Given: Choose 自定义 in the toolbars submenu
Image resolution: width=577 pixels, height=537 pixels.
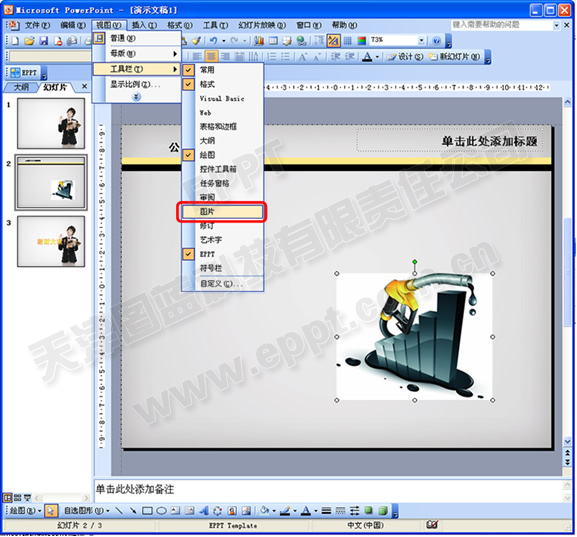Looking at the screenshot, I should pos(223,284).
